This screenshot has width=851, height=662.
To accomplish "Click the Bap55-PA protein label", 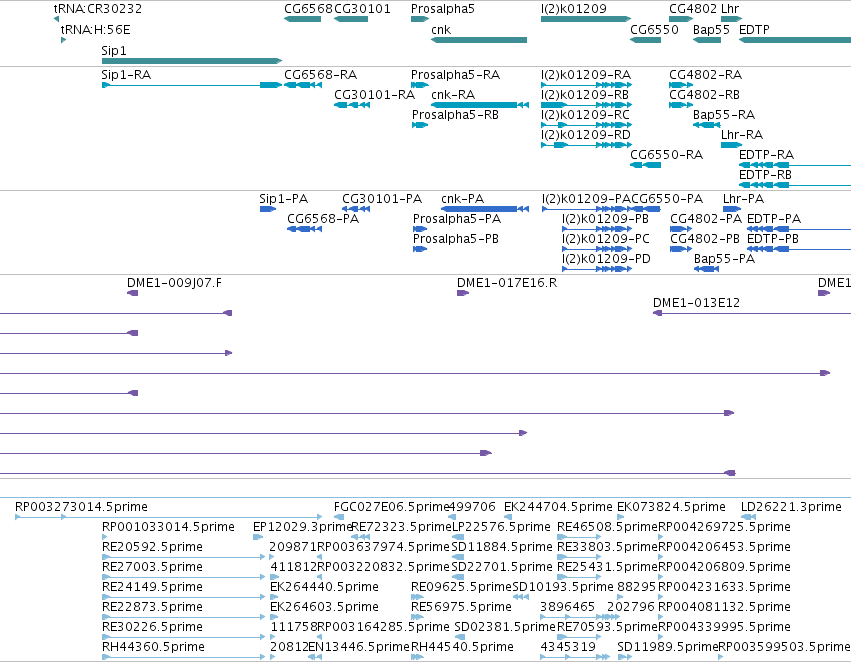I will click(725, 259).
